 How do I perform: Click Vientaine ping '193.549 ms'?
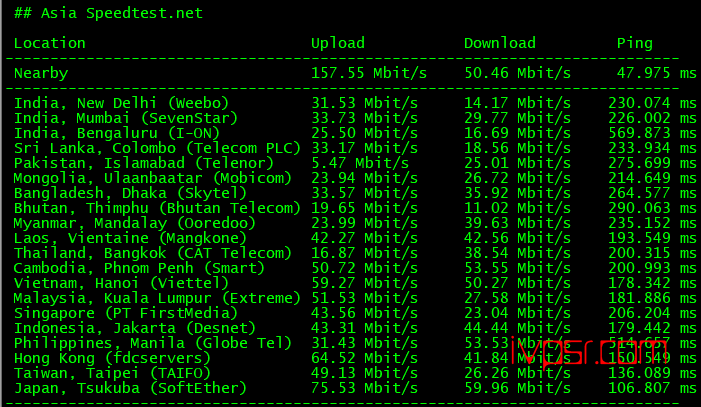[x=652, y=238]
